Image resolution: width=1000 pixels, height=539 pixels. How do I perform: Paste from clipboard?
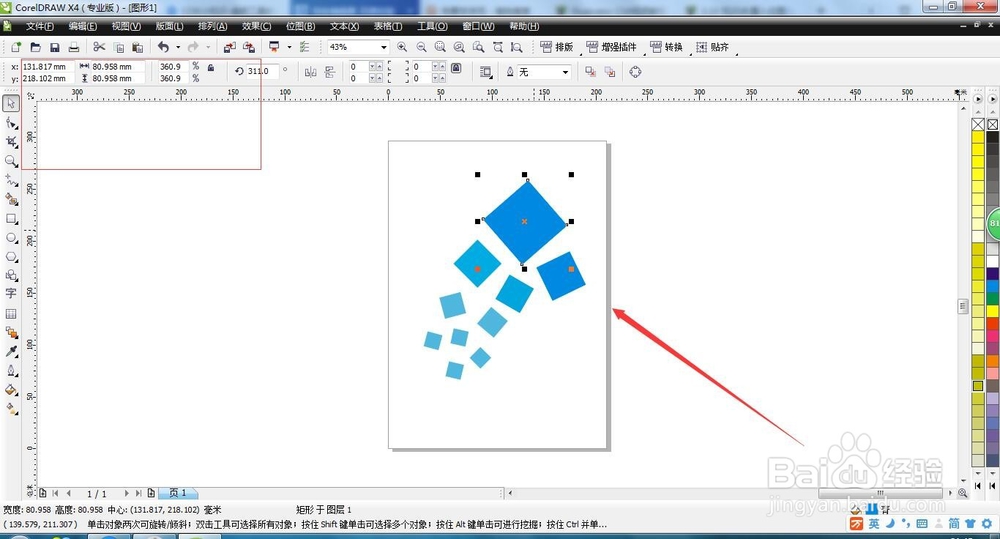pos(137,47)
